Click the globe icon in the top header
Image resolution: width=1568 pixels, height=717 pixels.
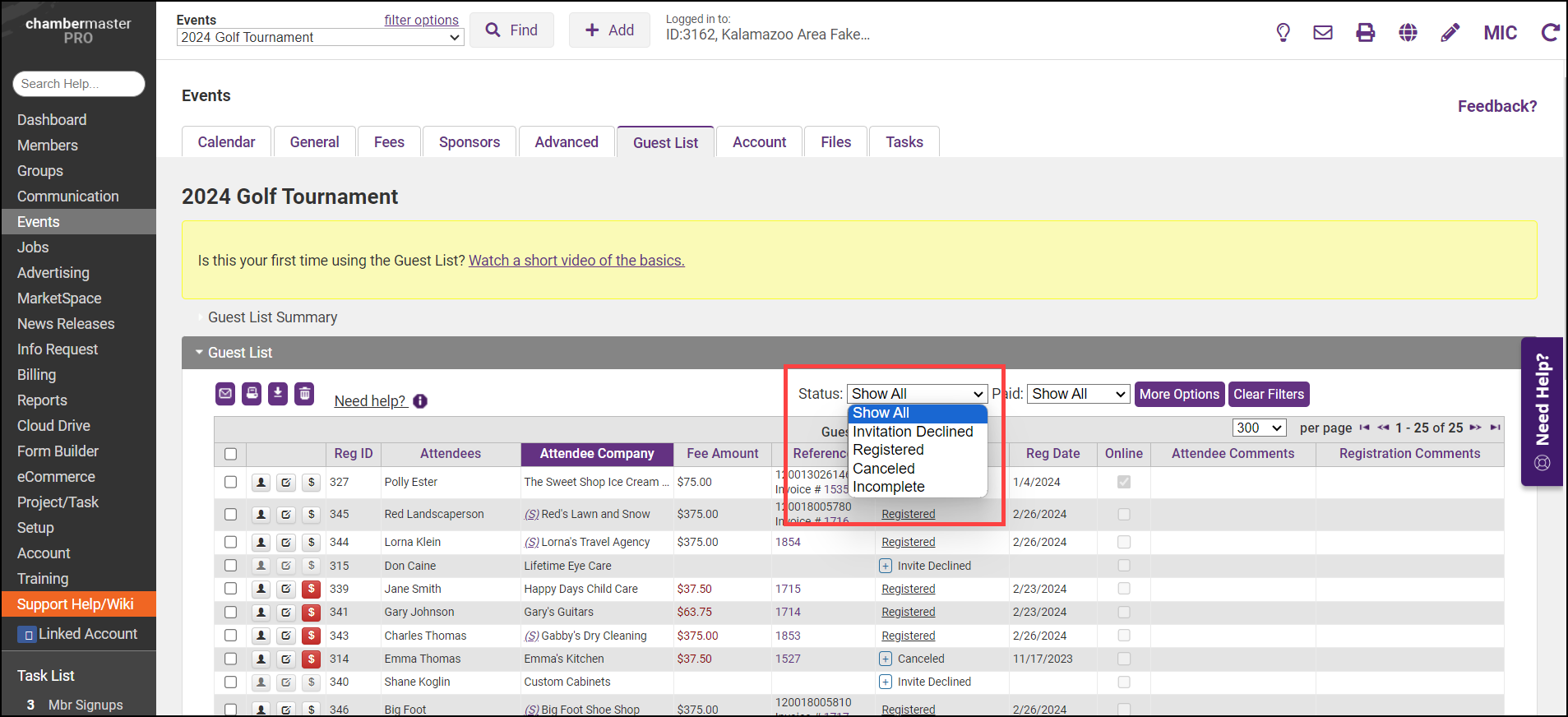pos(1408,33)
